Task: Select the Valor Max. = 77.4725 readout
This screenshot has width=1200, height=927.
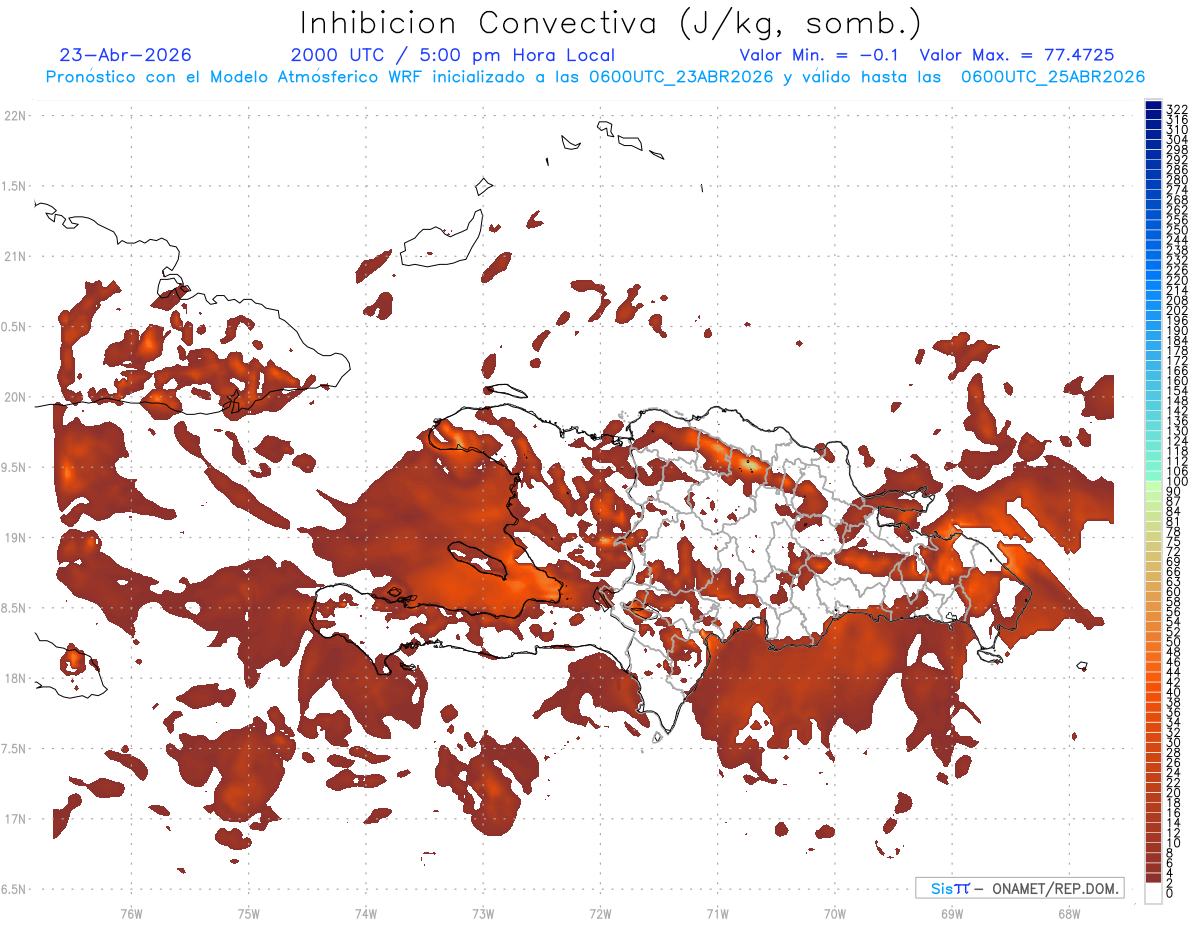Action: pyautogui.click(x=1017, y=55)
